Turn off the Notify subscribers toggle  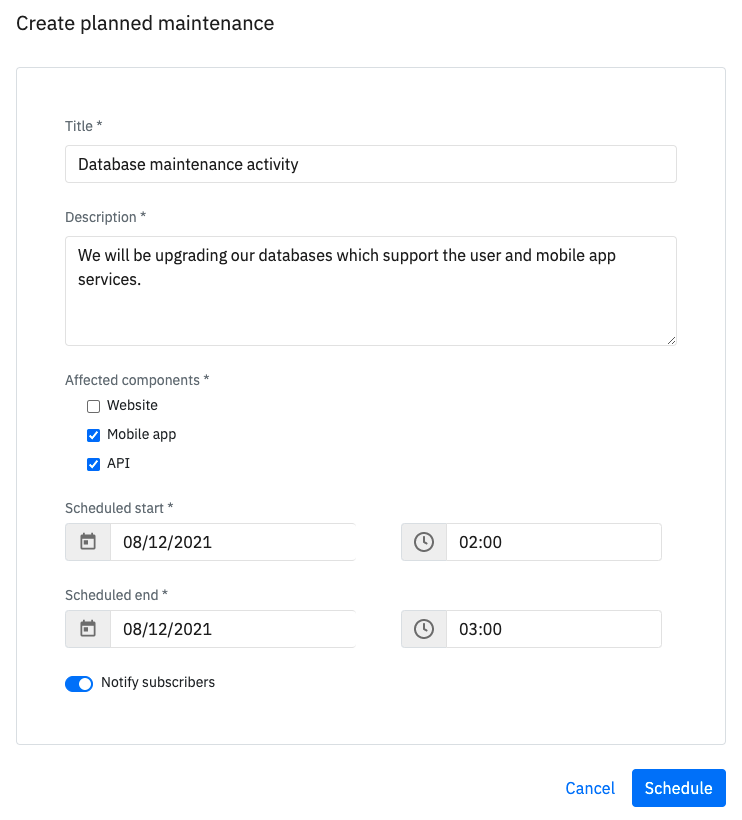pyautogui.click(x=79, y=684)
